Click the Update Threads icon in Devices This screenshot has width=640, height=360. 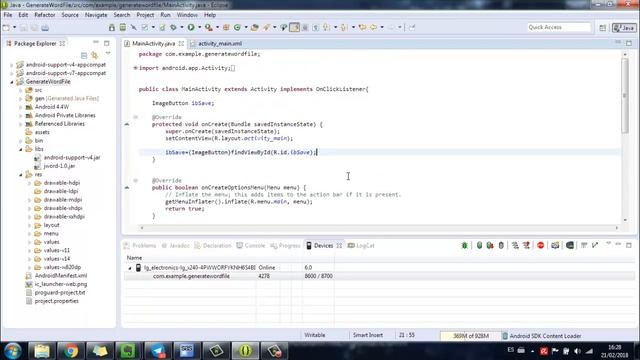click(x=515, y=245)
